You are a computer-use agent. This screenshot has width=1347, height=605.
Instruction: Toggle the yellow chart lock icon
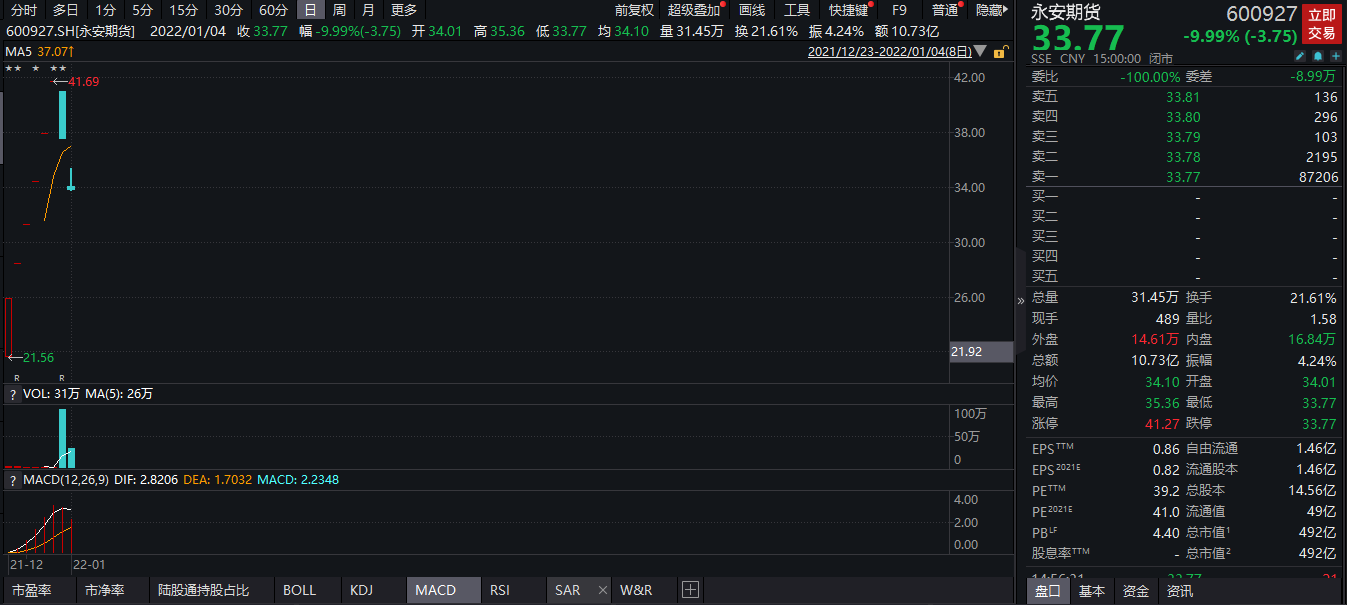997,50
